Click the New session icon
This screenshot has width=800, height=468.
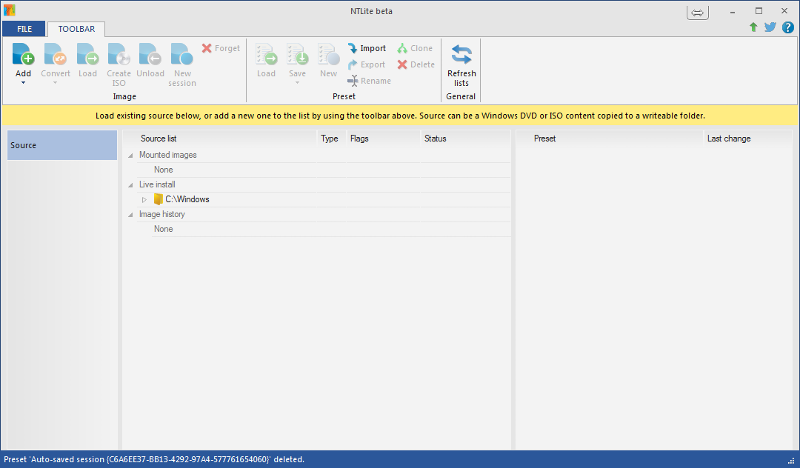coord(182,54)
